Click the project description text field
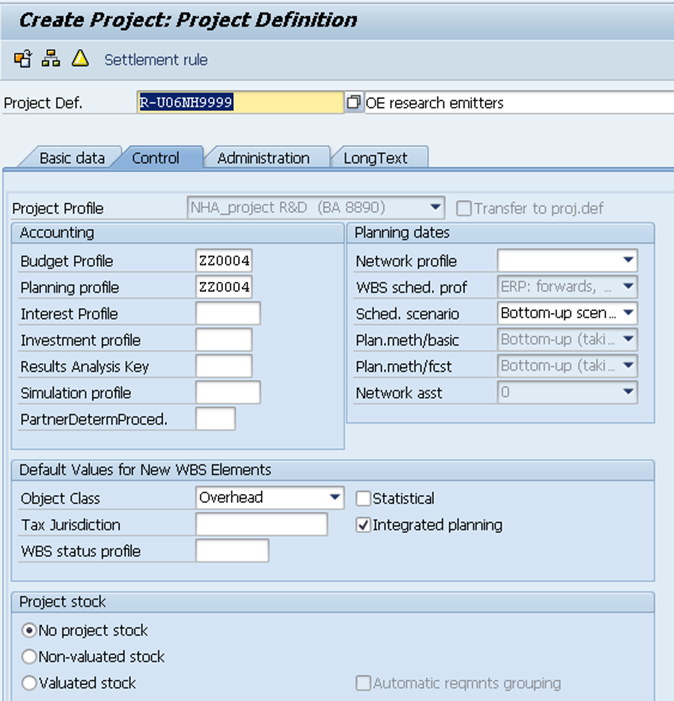Viewport: 674px width, 701px height. click(x=518, y=103)
